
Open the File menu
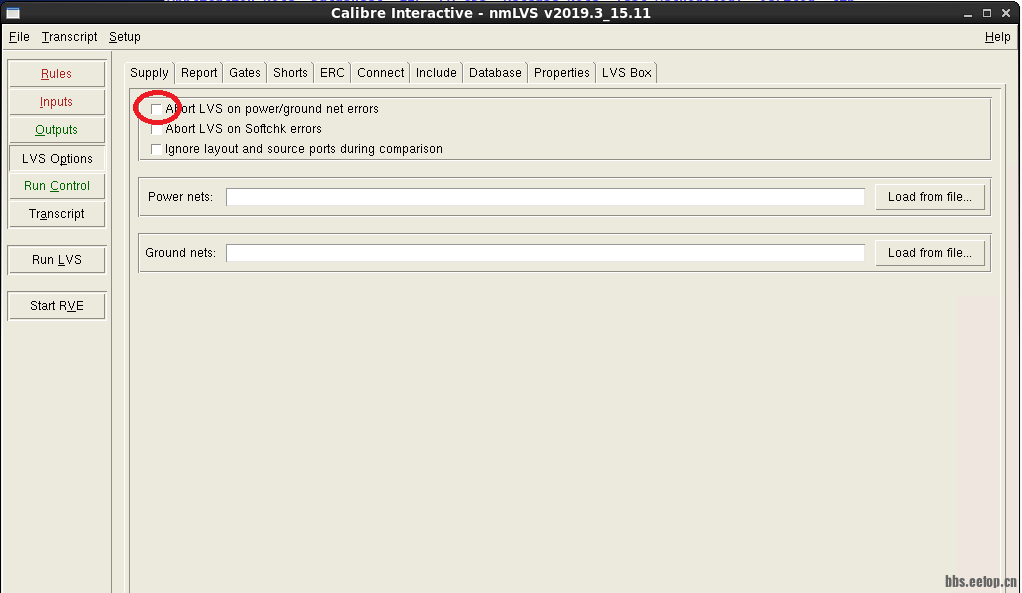click(x=19, y=37)
